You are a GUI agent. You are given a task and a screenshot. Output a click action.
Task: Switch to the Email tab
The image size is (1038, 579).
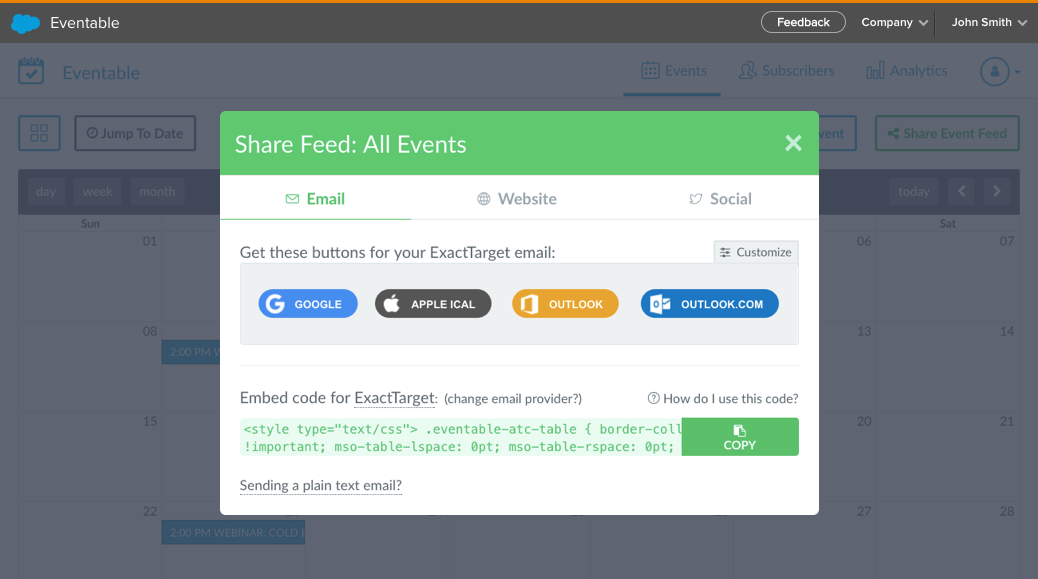[x=315, y=199]
